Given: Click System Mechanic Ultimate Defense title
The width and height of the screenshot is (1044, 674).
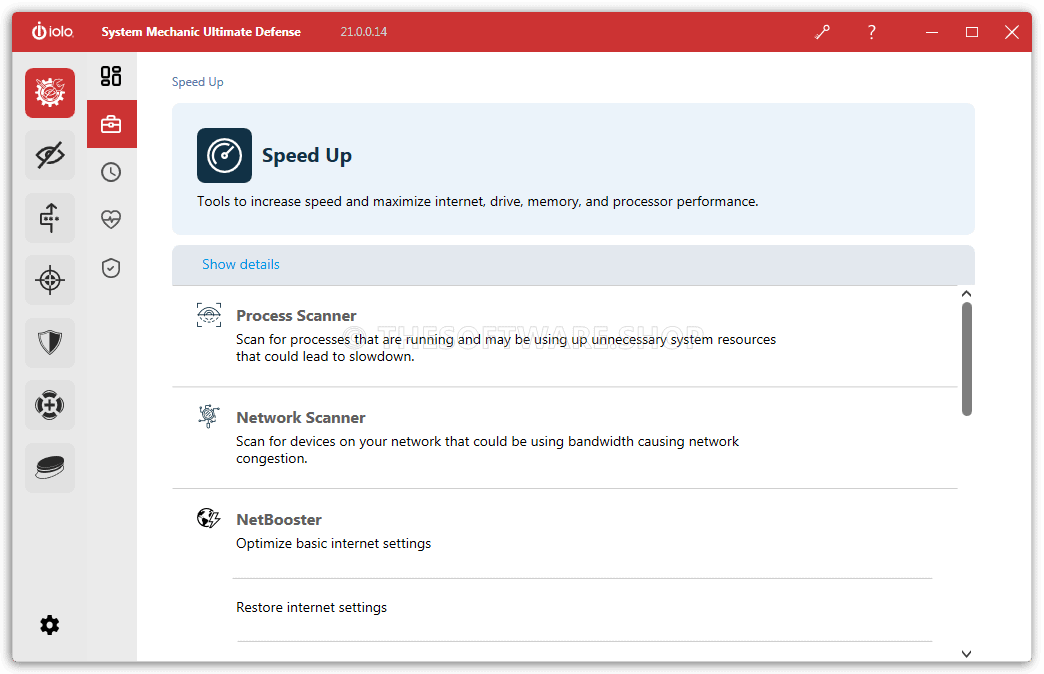Looking at the screenshot, I should [x=201, y=32].
